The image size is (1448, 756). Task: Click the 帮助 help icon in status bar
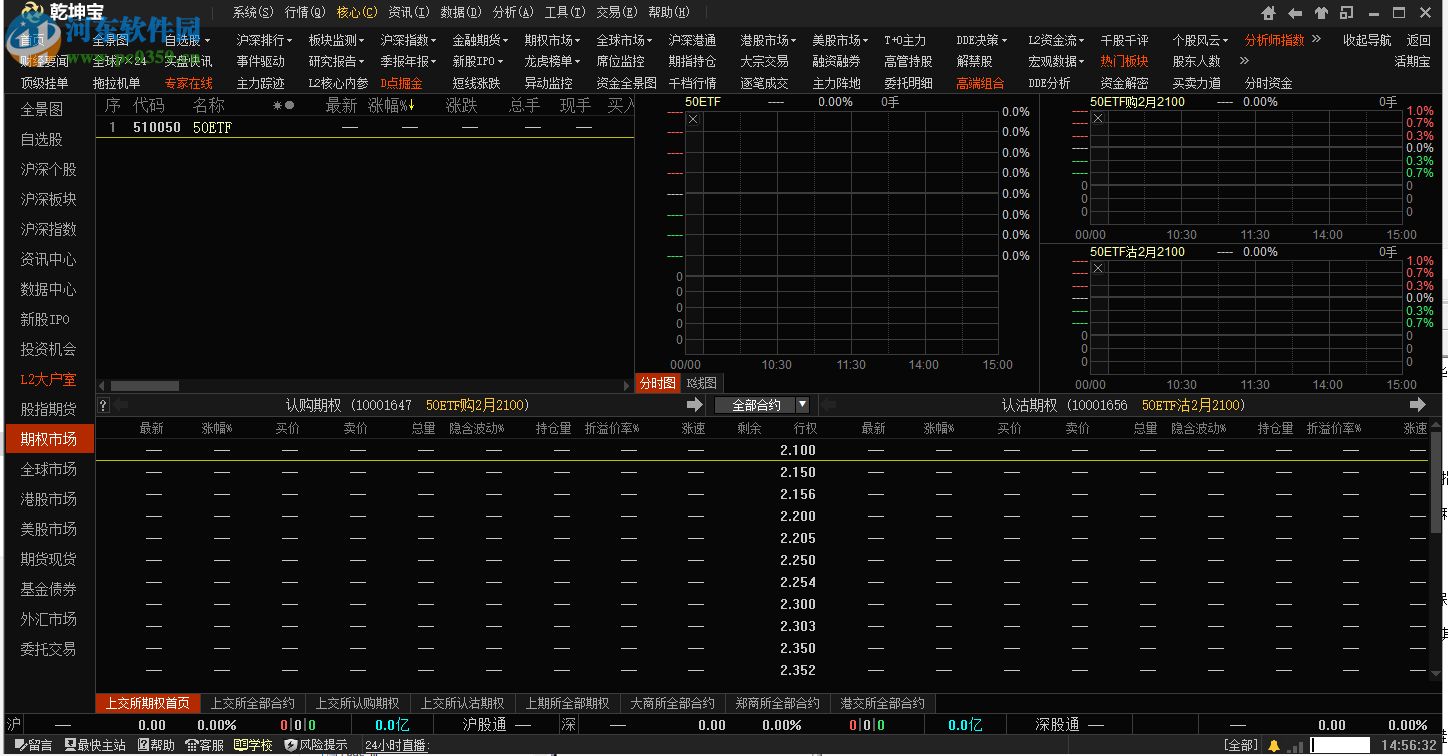(x=142, y=744)
